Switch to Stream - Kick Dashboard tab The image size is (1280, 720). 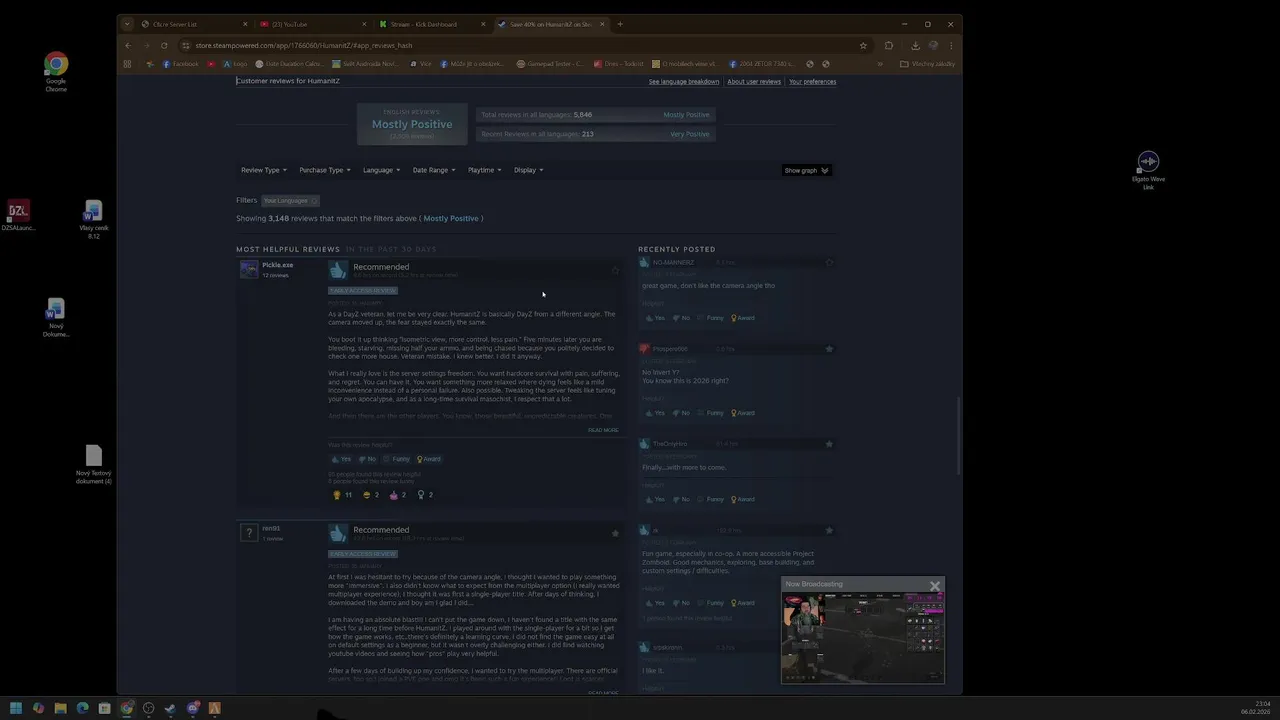point(432,24)
